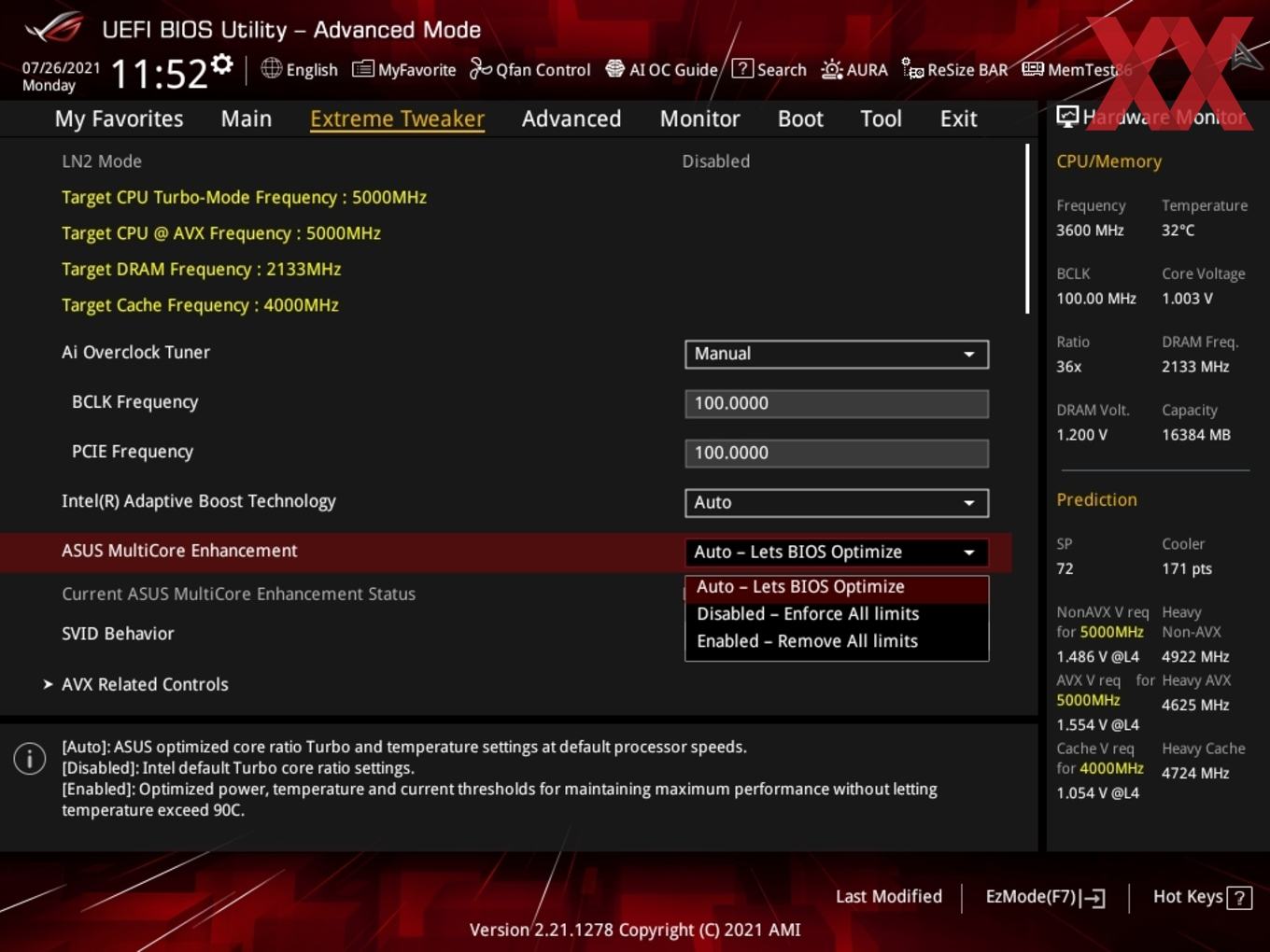The image size is (1270, 952).
Task: Click the 11:52 clock display
Action: (159, 74)
